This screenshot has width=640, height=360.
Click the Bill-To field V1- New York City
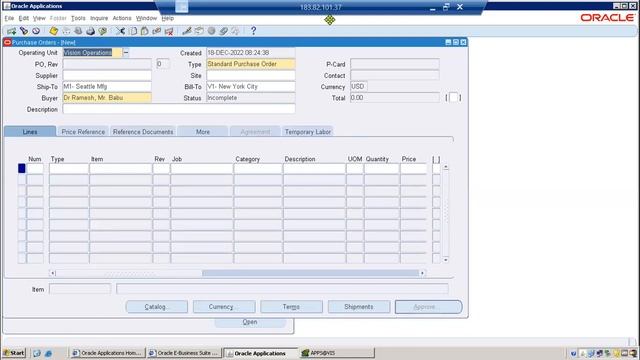click(x=251, y=87)
